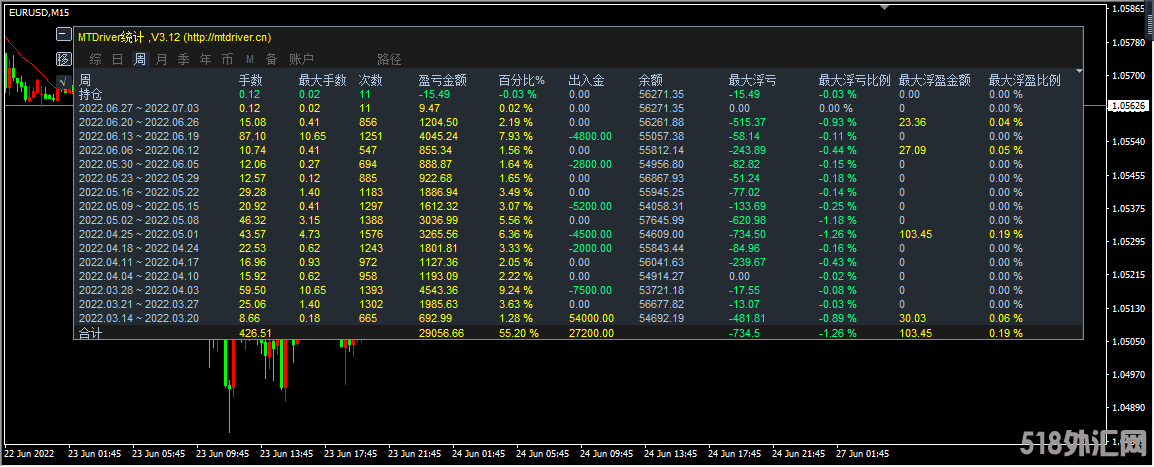Click the 最大浮盈金额 column header
Image resolution: width=1154 pixels, height=467 pixels.
click(935, 81)
